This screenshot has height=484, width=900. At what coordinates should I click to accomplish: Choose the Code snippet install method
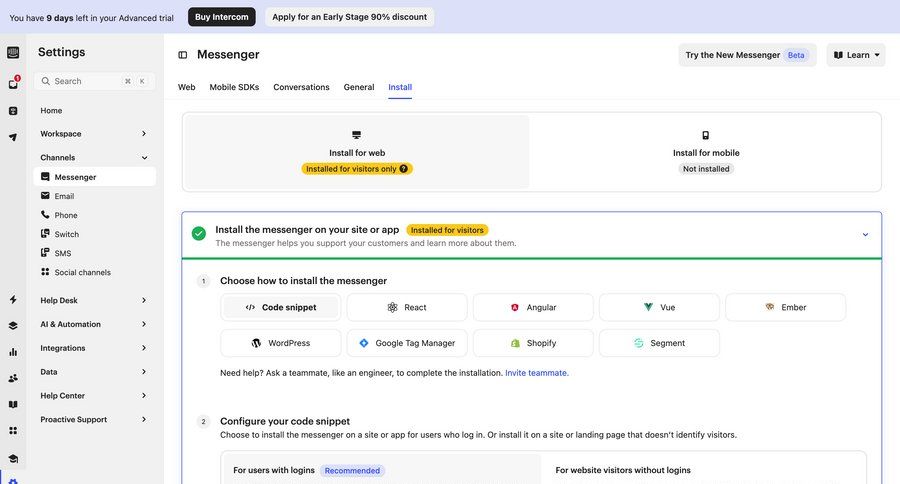pyautogui.click(x=281, y=307)
